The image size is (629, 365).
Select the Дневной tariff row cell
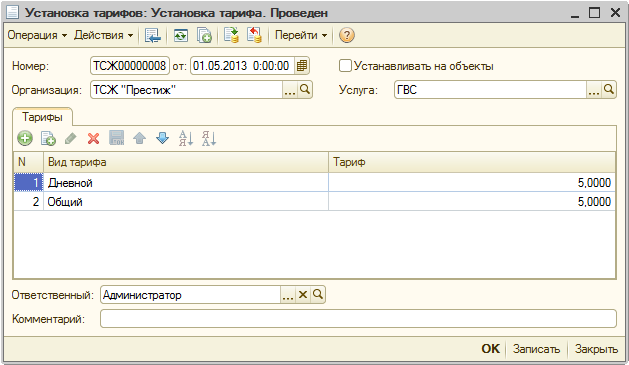click(186, 182)
